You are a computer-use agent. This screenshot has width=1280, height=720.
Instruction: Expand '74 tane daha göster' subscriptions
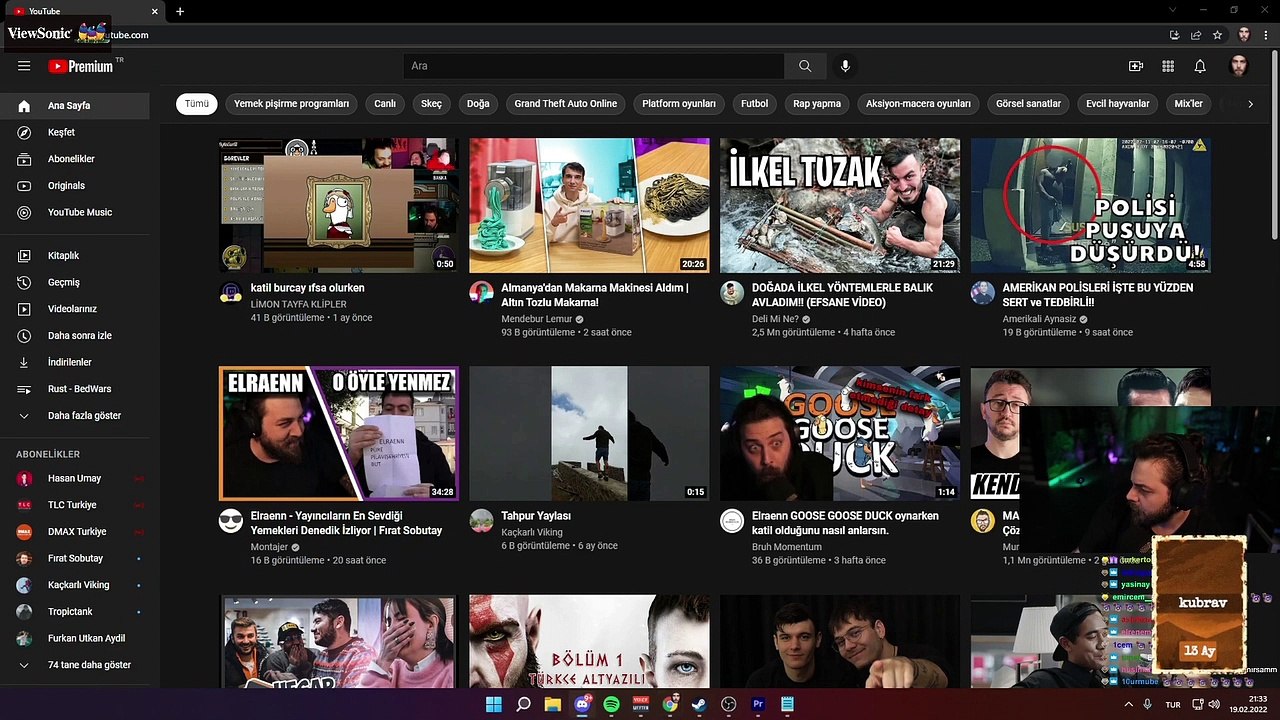75,664
